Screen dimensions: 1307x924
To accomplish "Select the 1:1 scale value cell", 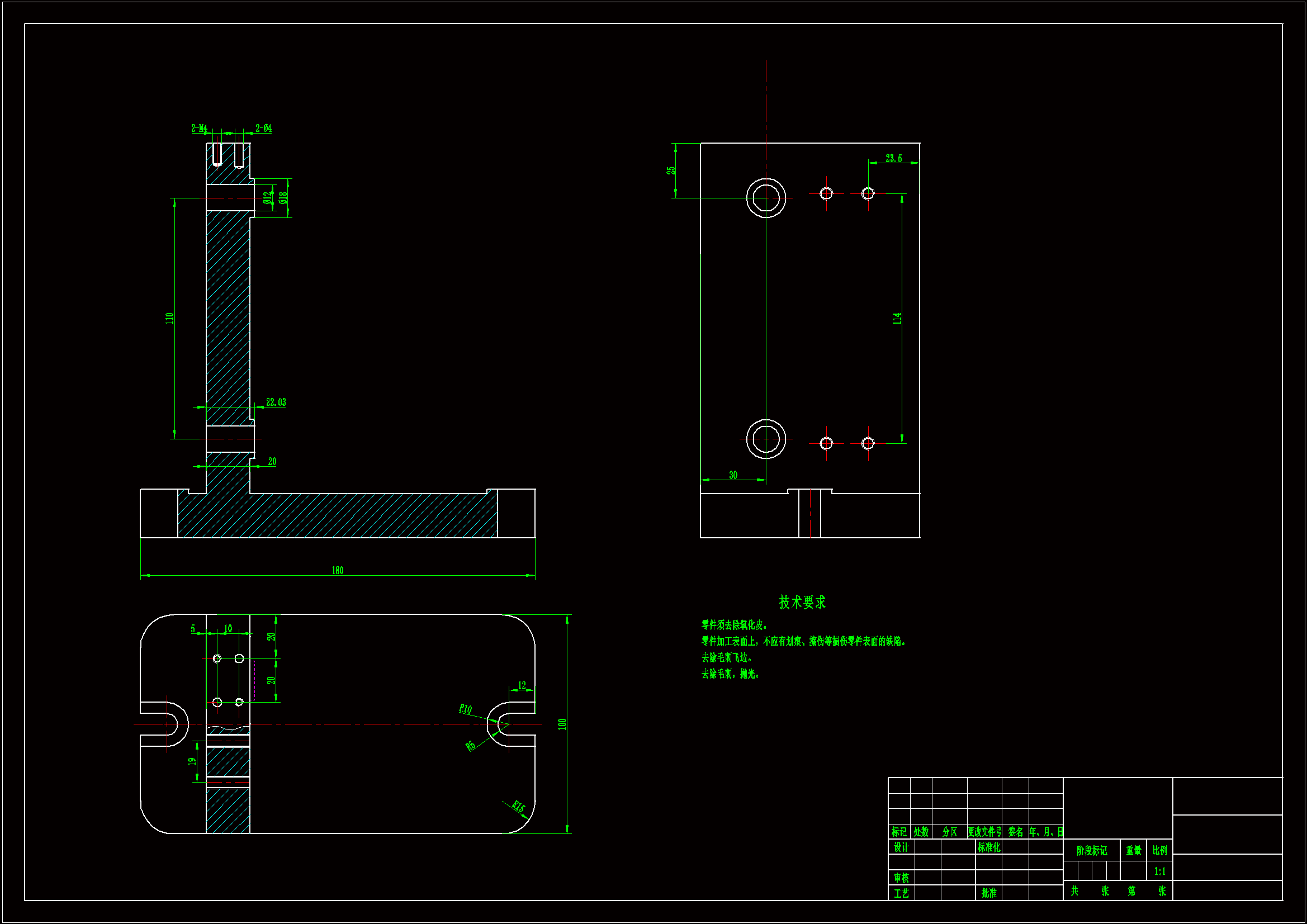I will (x=1159, y=871).
